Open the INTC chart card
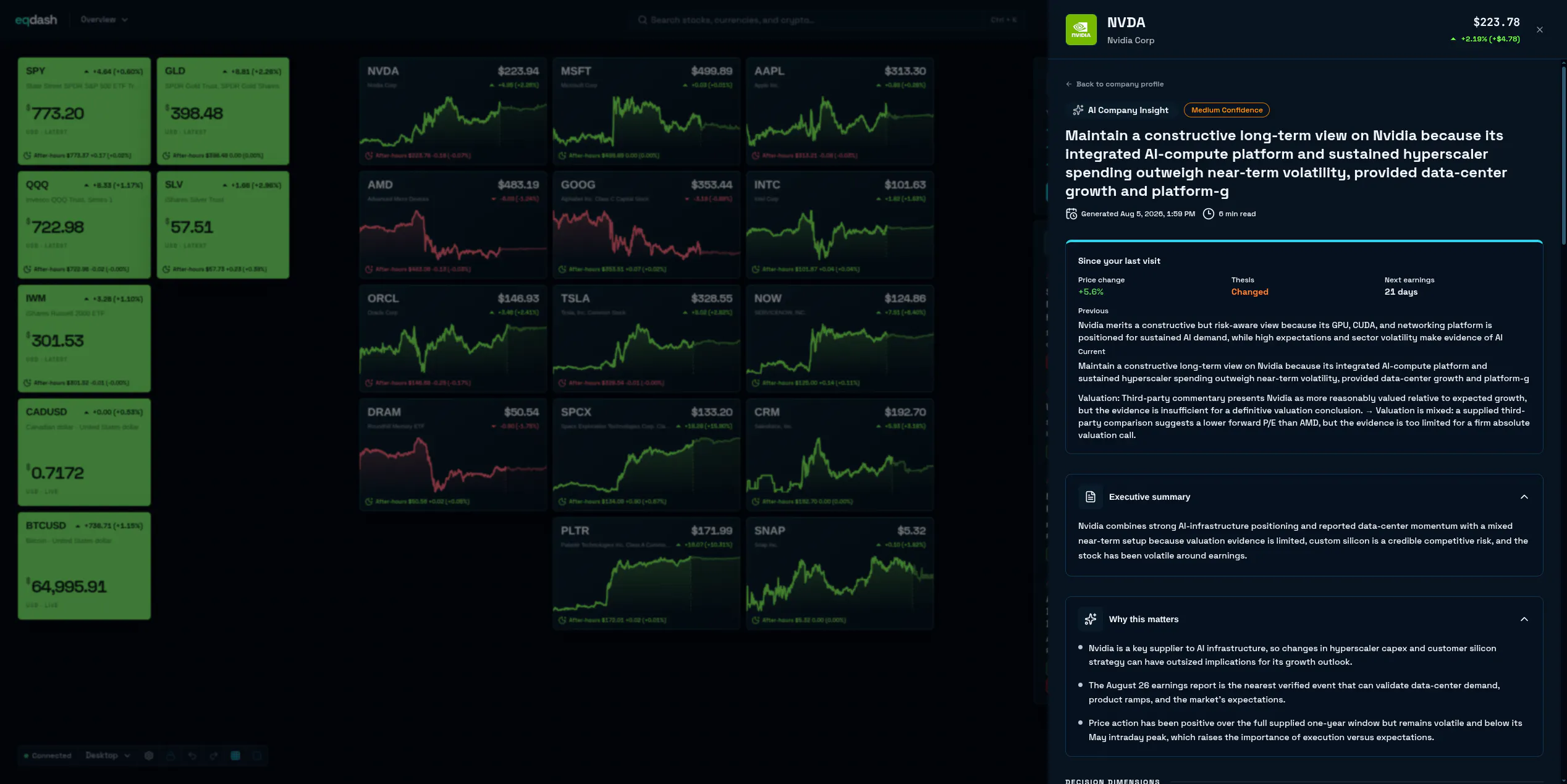1567x784 pixels. tap(840, 225)
